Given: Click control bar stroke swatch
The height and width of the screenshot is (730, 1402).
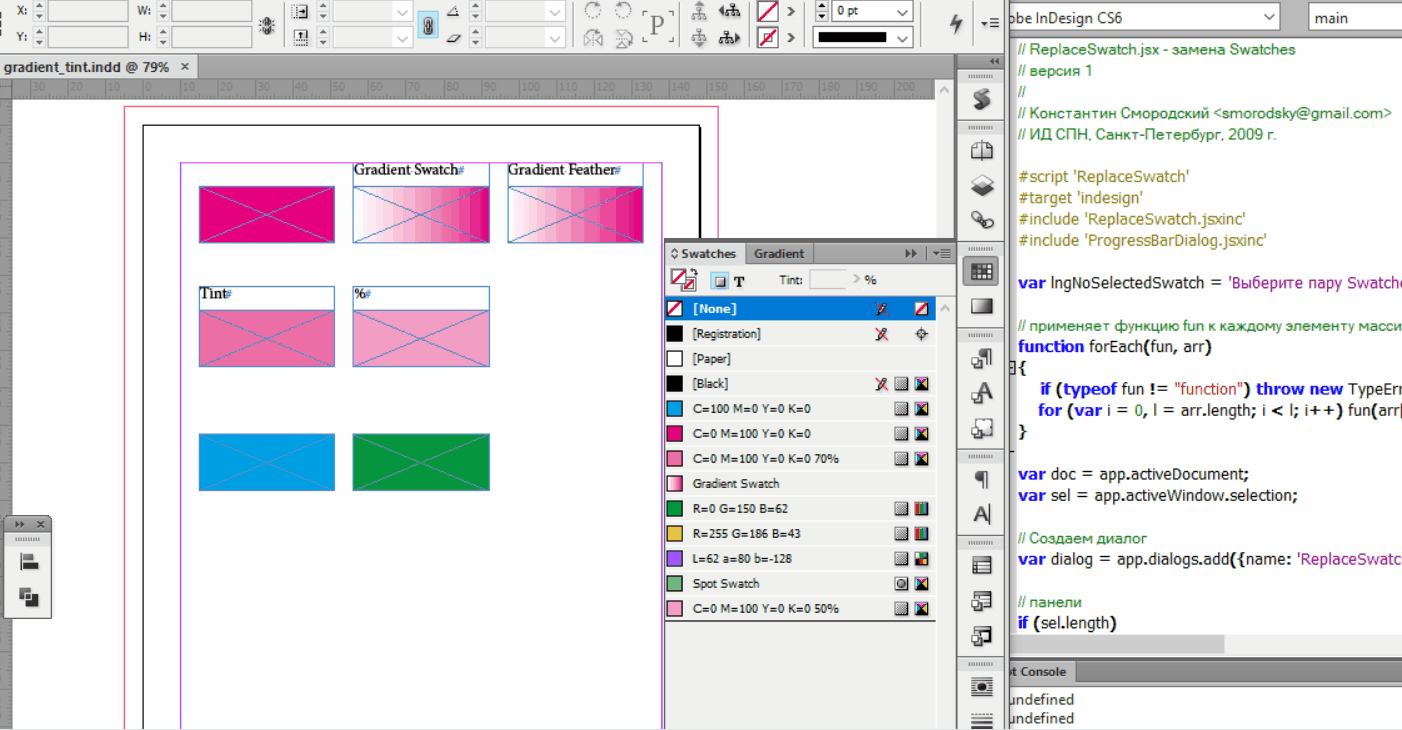Looking at the screenshot, I should coord(767,38).
